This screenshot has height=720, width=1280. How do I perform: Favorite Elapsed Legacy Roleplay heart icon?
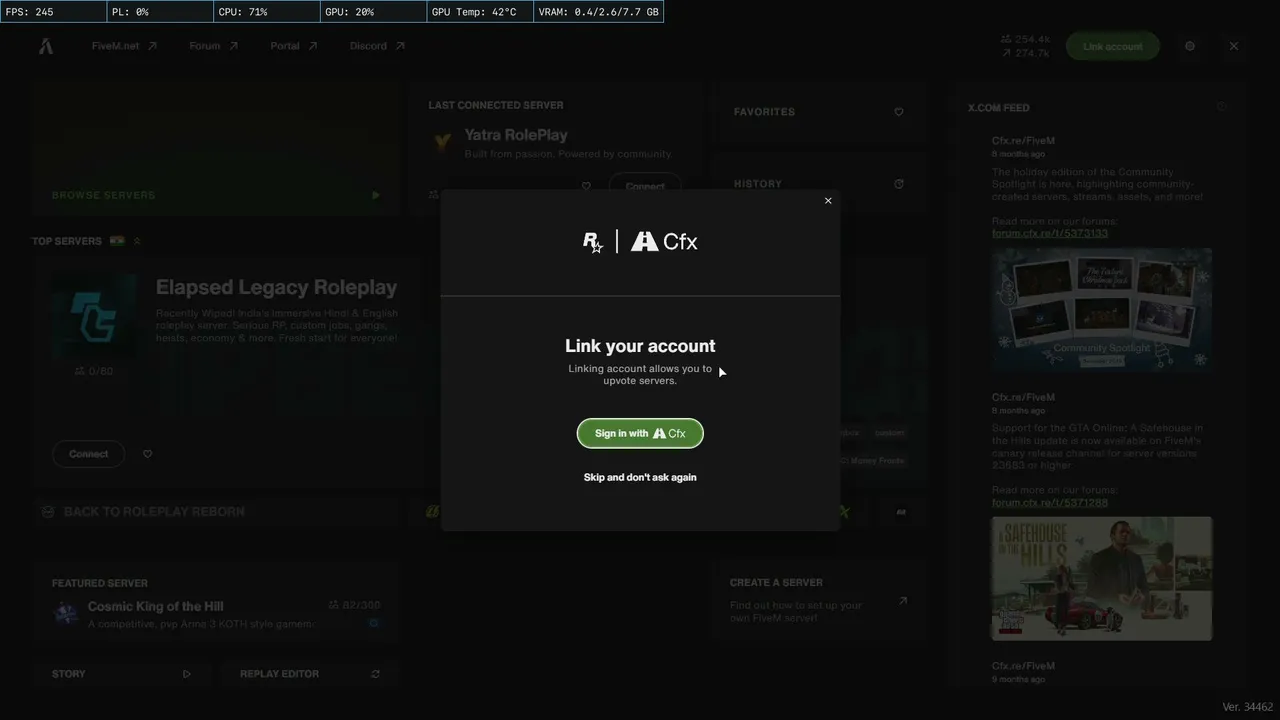pyautogui.click(x=147, y=454)
